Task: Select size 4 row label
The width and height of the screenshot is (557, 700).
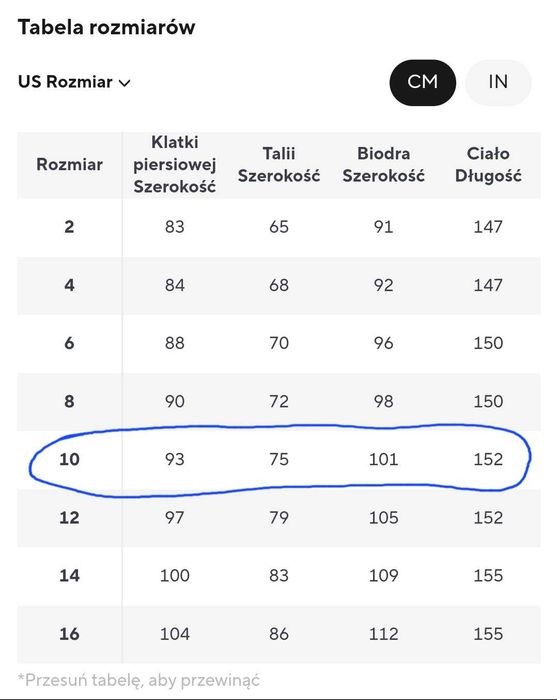Action: tap(69, 285)
